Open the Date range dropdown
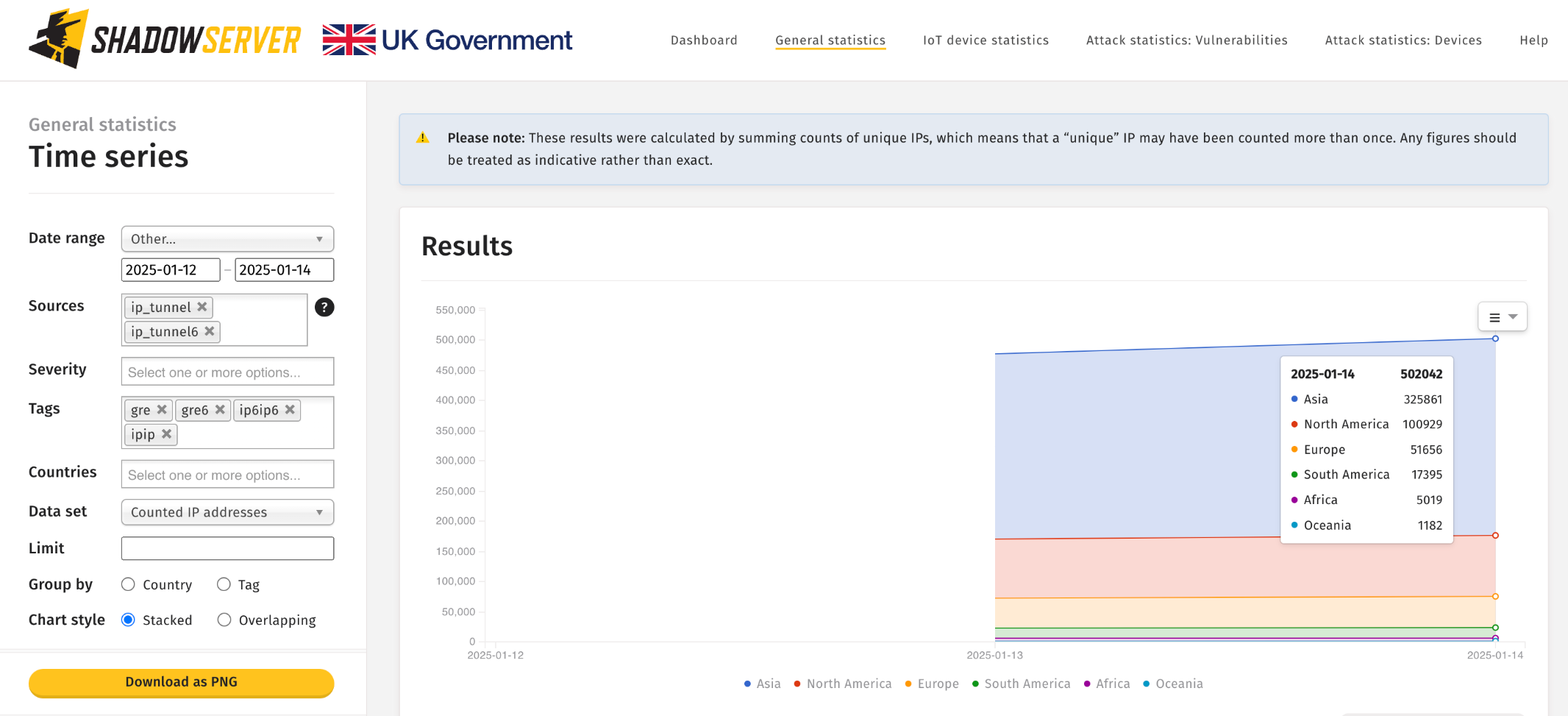The width and height of the screenshot is (1568, 716). tap(227, 238)
